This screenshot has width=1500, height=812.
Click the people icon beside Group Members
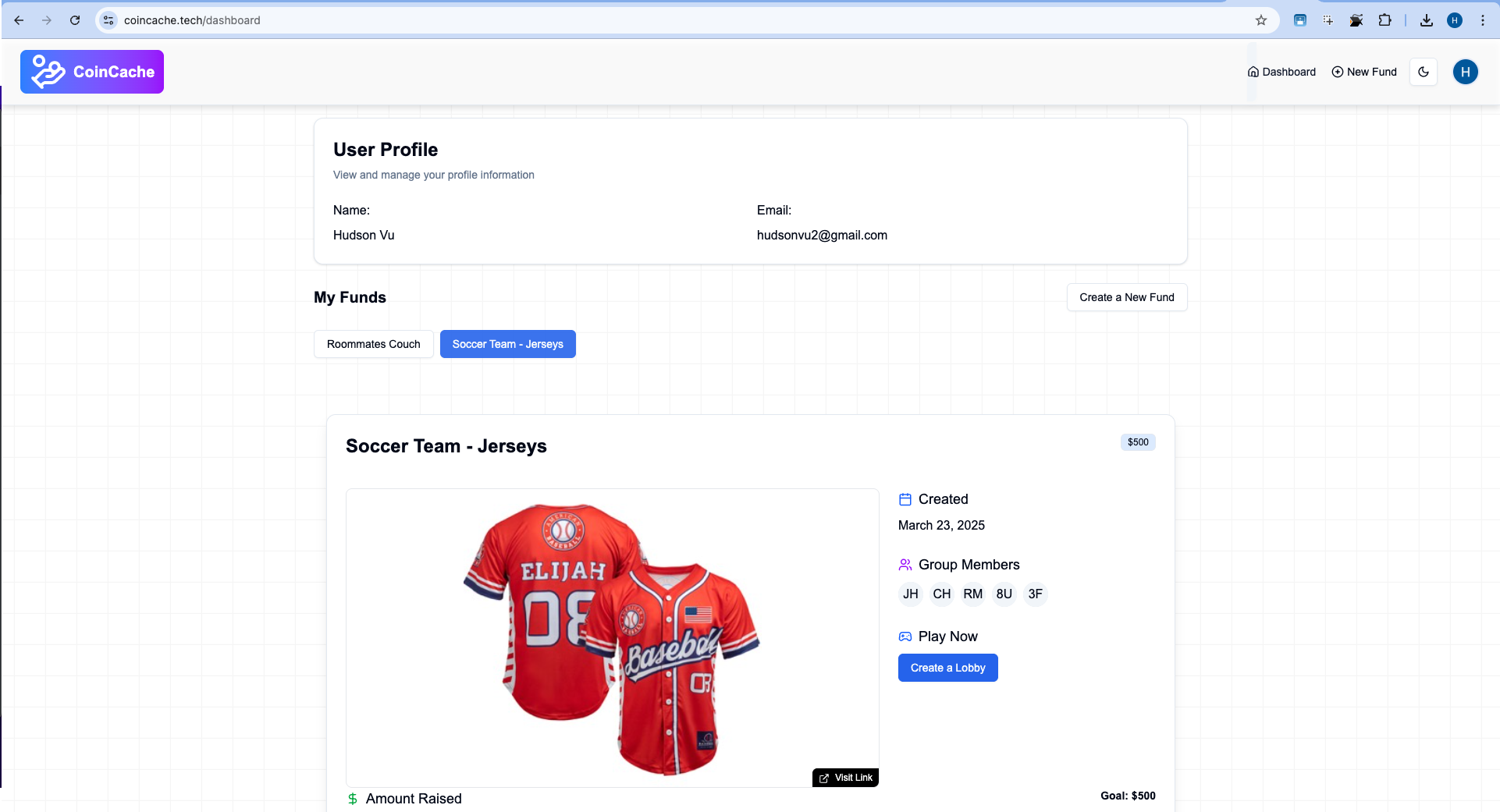[905, 565]
